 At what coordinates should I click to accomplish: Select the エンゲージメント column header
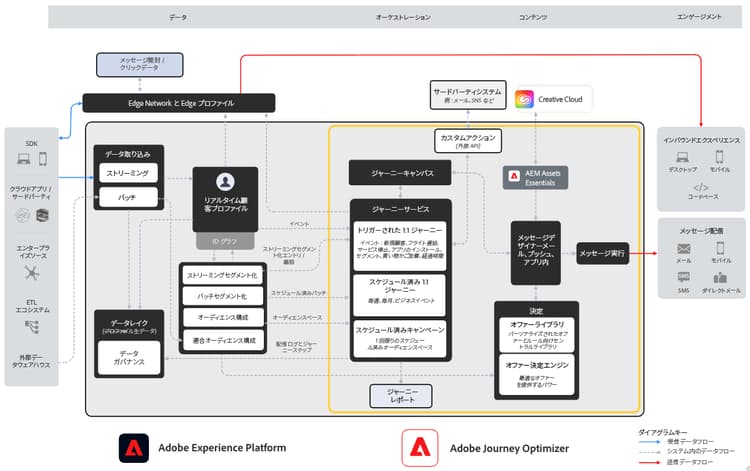click(x=699, y=17)
